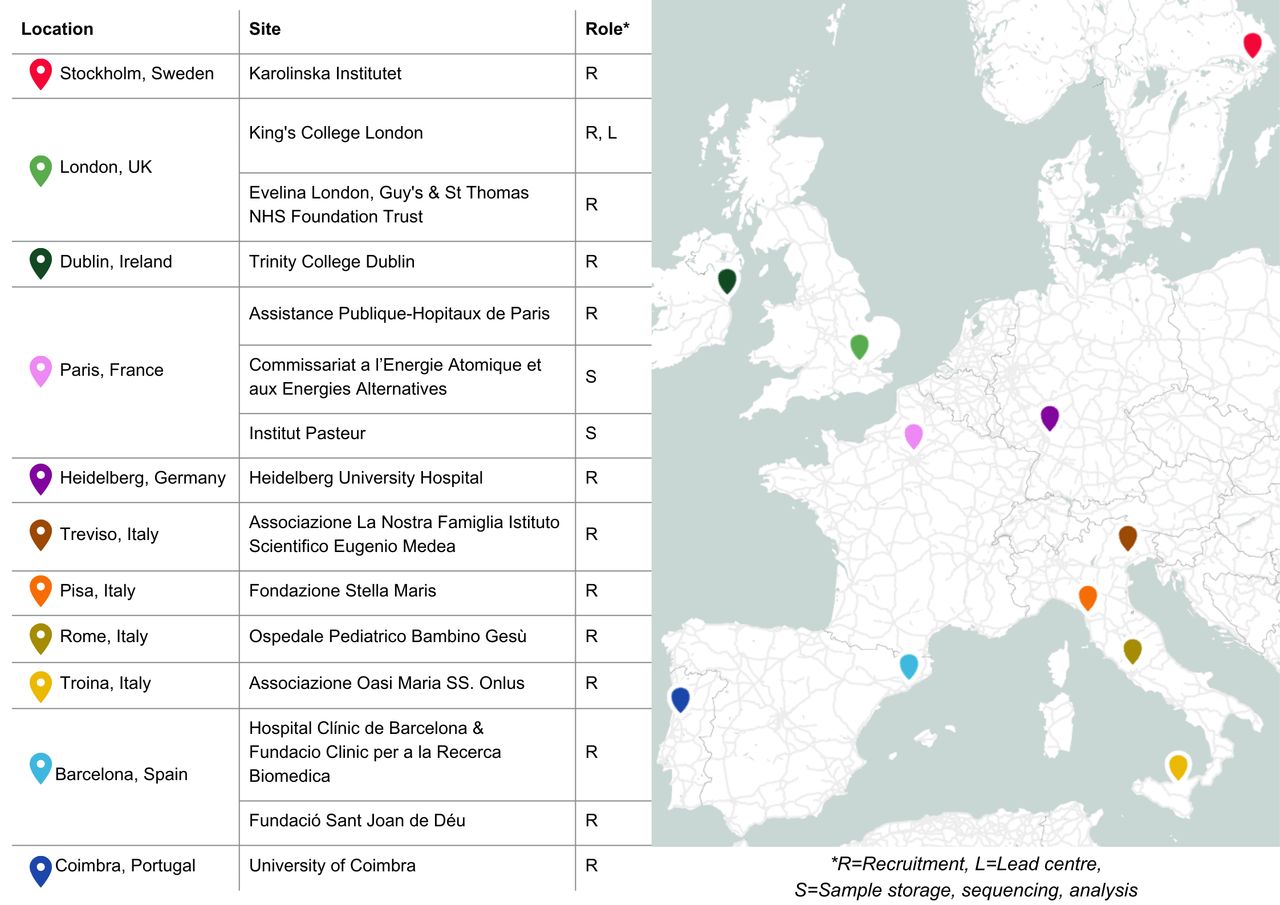
Task: Click the brown Treviso pin in the table
Action: pos(41,535)
